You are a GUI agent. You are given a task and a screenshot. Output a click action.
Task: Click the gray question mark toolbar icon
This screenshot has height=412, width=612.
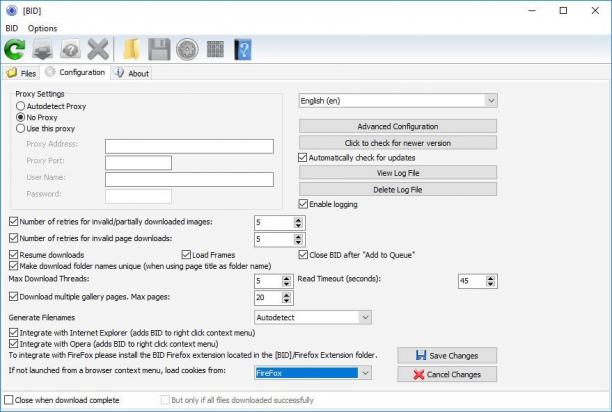70,50
